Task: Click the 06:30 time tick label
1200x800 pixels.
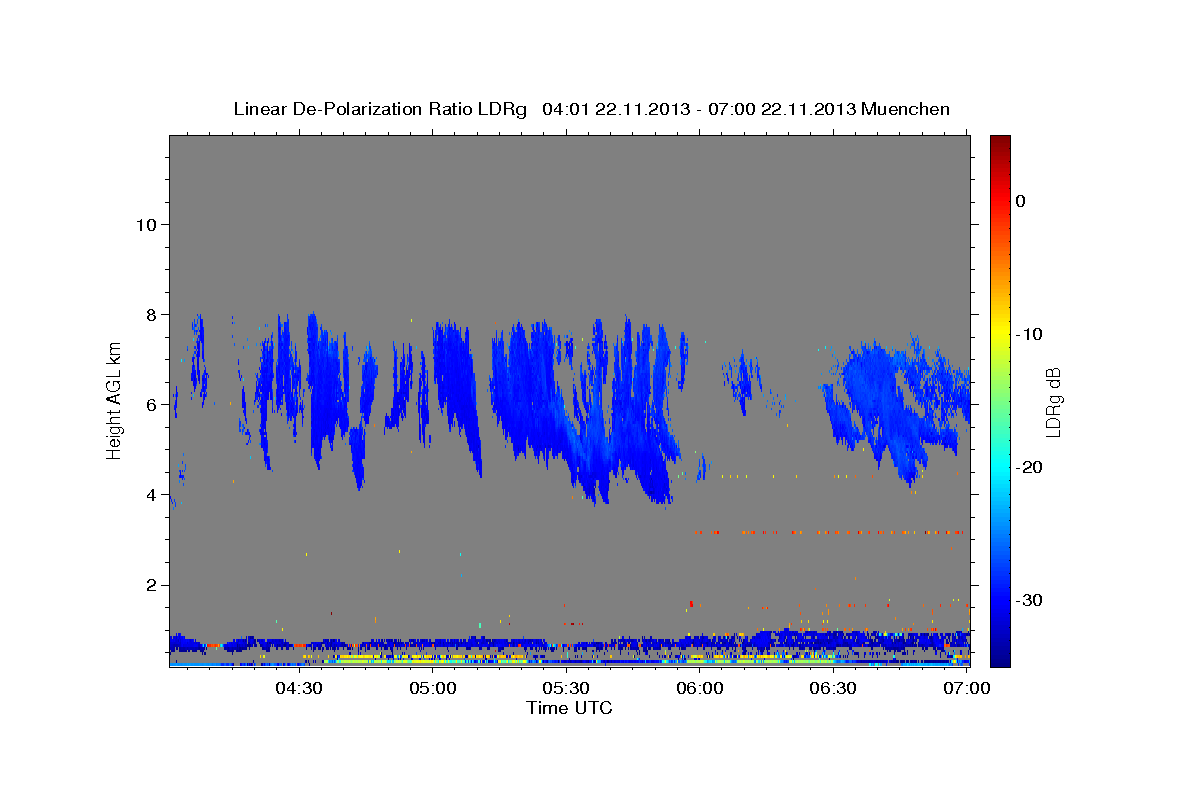Action: tap(833, 688)
